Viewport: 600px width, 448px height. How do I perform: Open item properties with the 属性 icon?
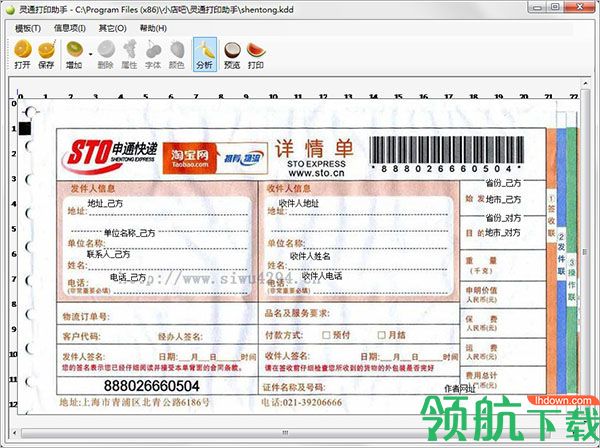129,54
